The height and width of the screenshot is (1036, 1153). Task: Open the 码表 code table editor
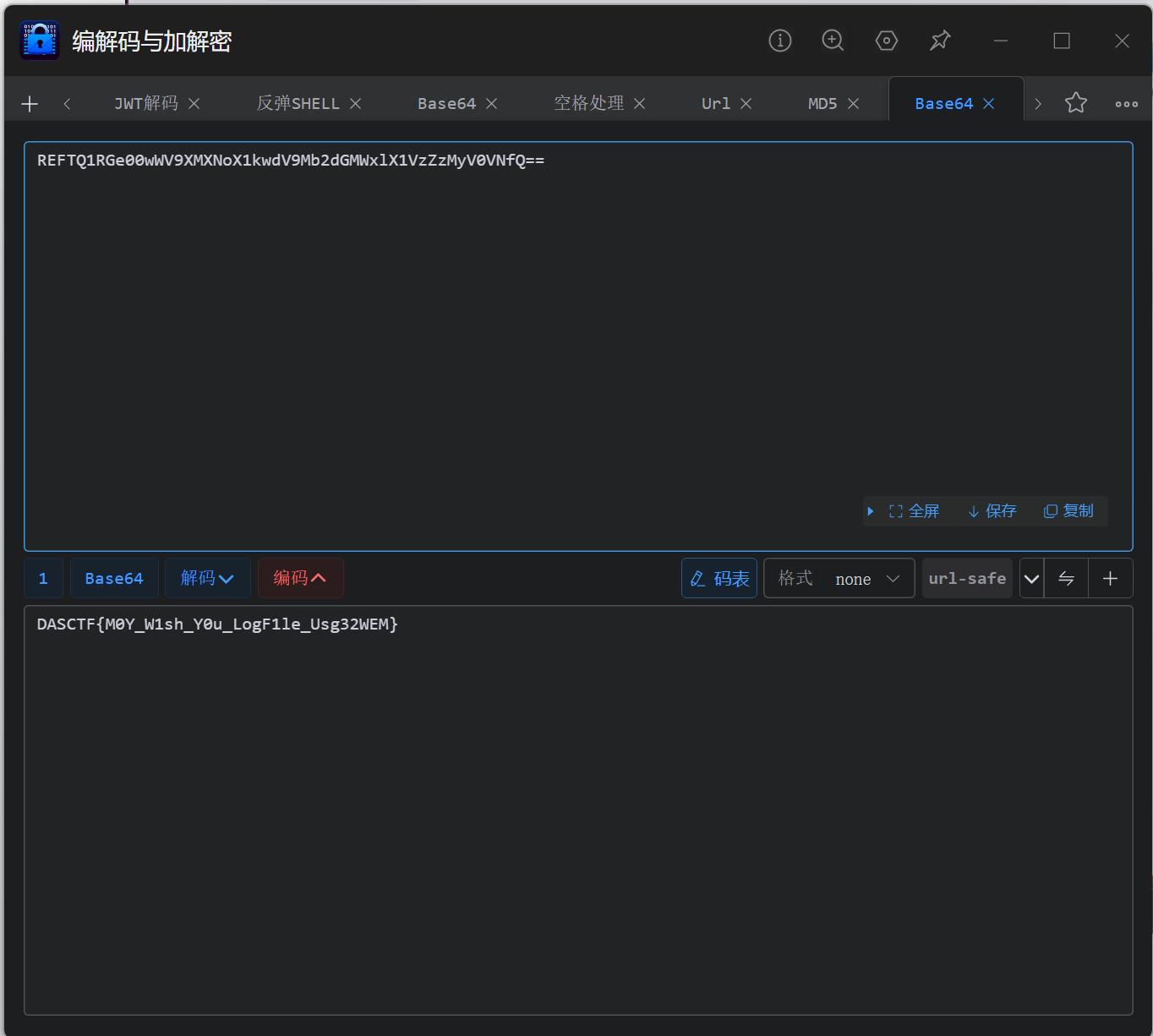coord(719,578)
